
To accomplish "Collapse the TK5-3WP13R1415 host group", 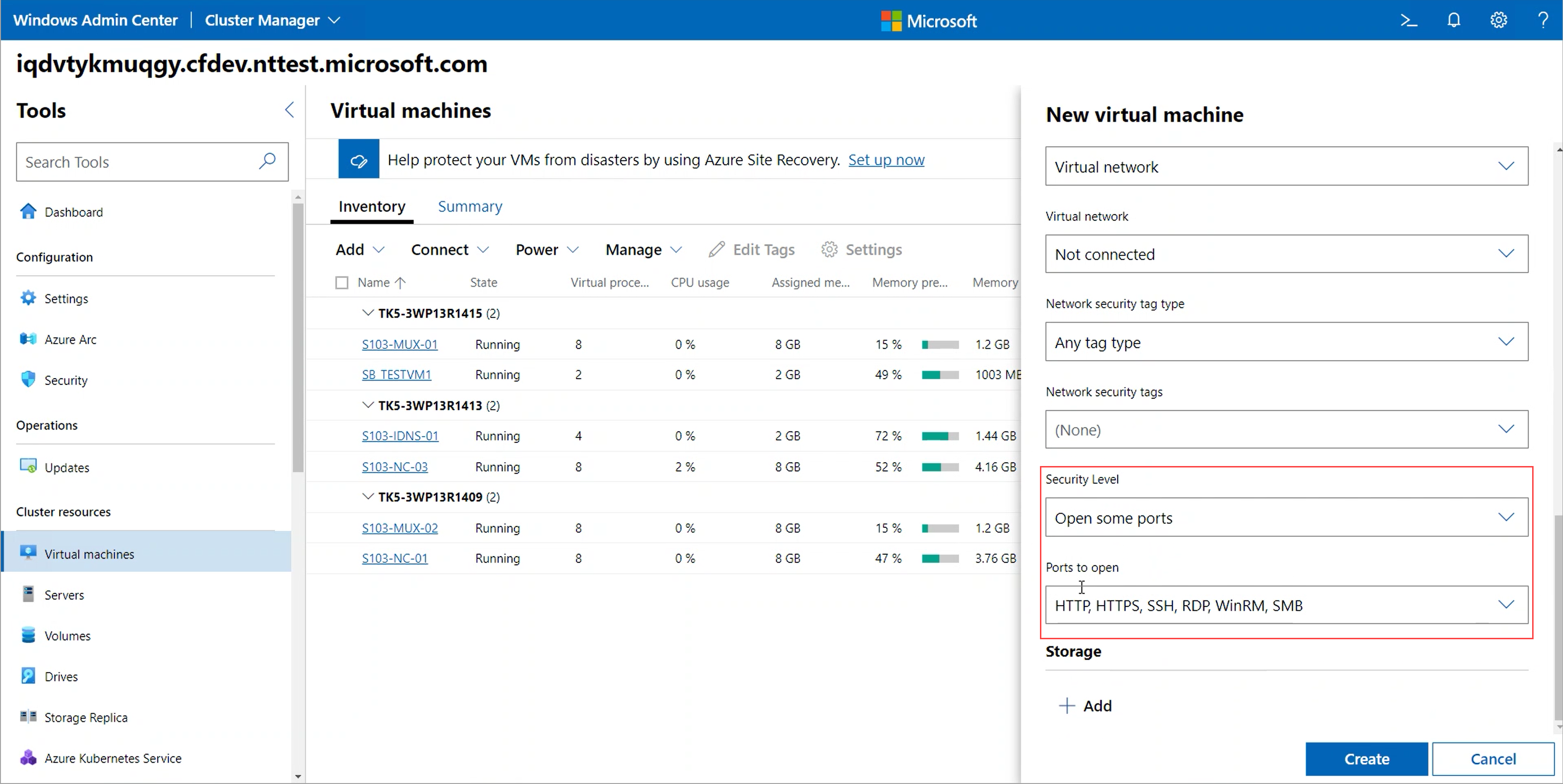I will 367,313.
